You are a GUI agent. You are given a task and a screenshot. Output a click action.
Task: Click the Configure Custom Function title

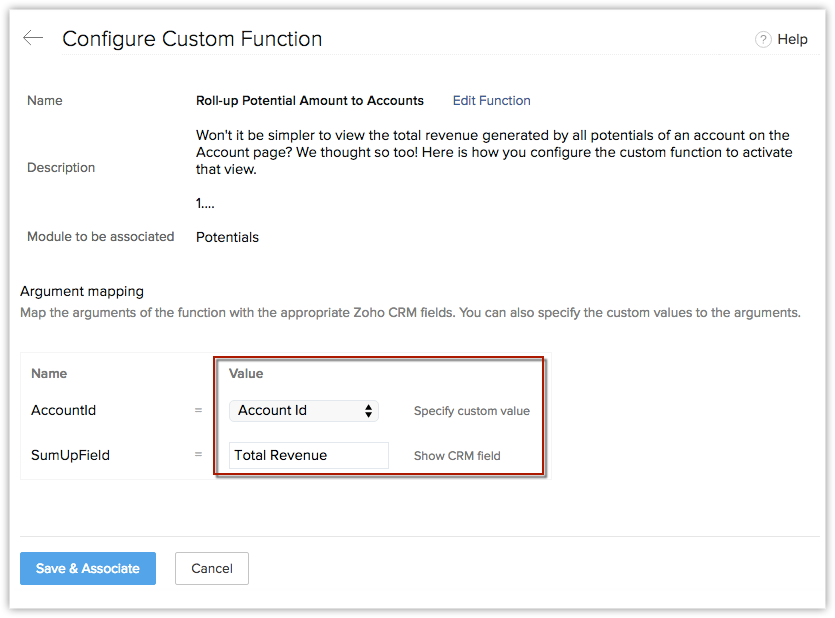[192, 39]
